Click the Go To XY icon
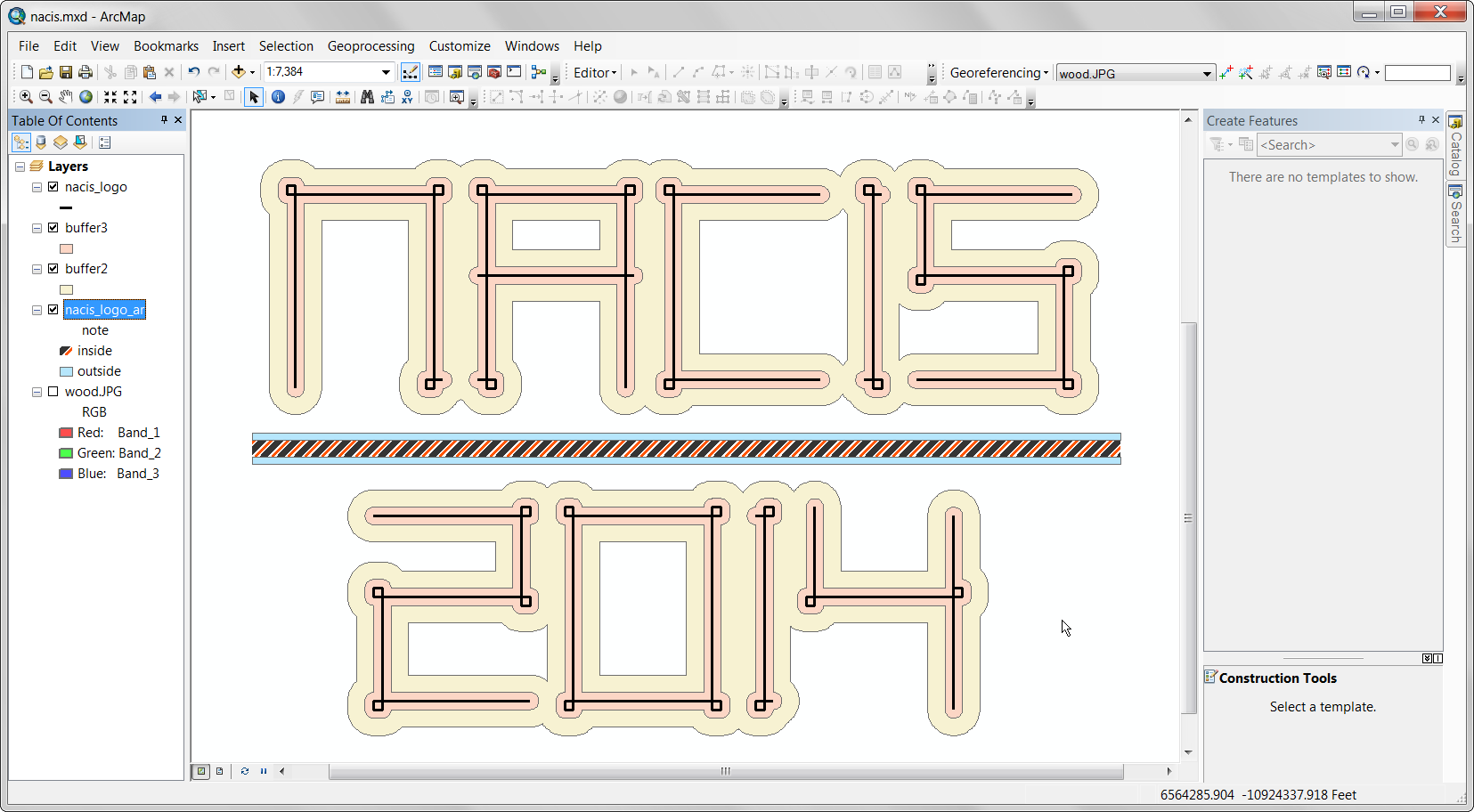 (x=407, y=96)
